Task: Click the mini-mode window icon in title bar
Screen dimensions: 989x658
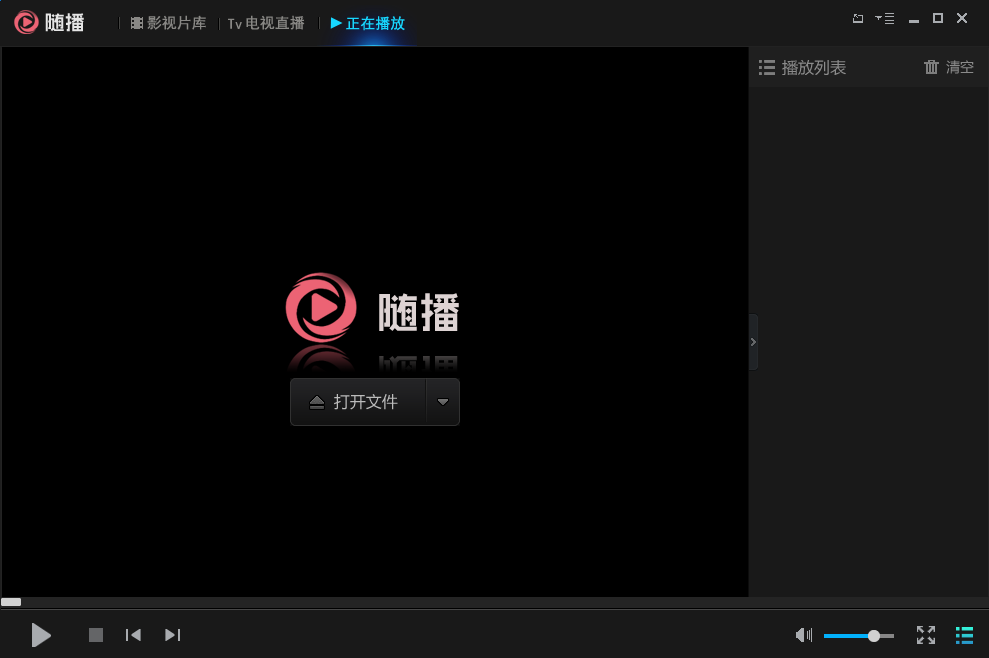Action: point(858,18)
